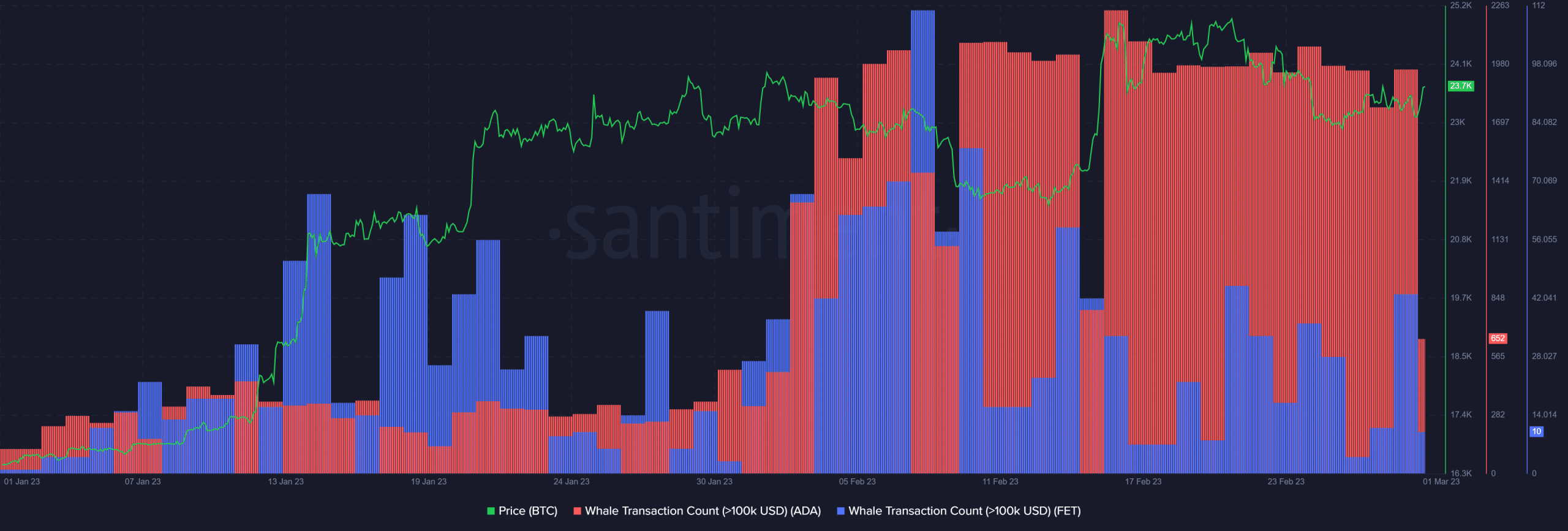Click the red 652 ADA value tag
Screen dimensions: 1568x531
pos(1498,338)
